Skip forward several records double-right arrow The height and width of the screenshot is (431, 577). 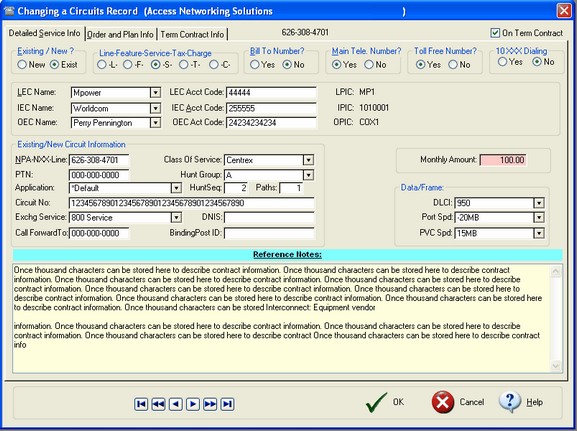(210, 404)
